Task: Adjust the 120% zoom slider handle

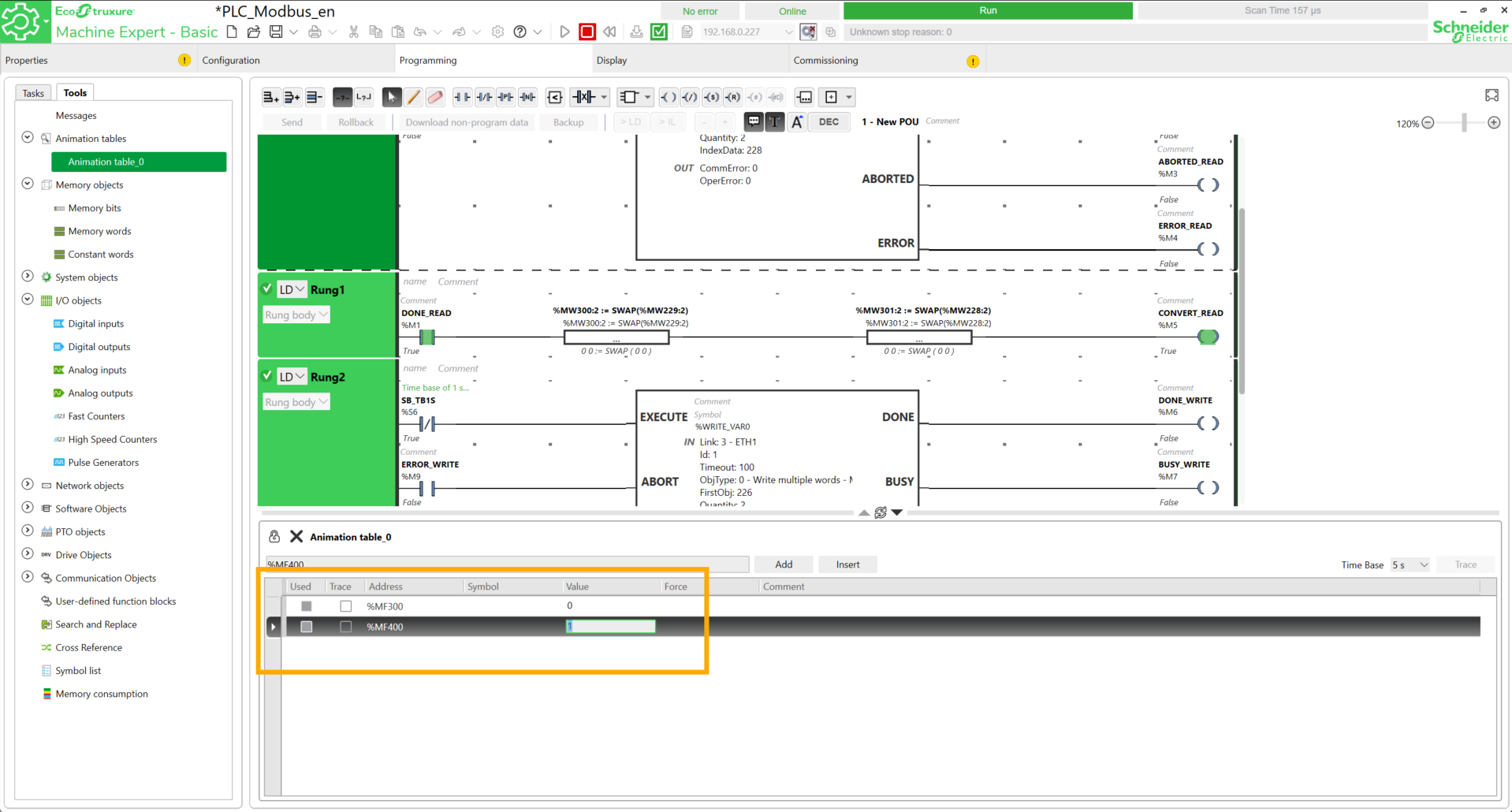Action: pyautogui.click(x=1464, y=123)
